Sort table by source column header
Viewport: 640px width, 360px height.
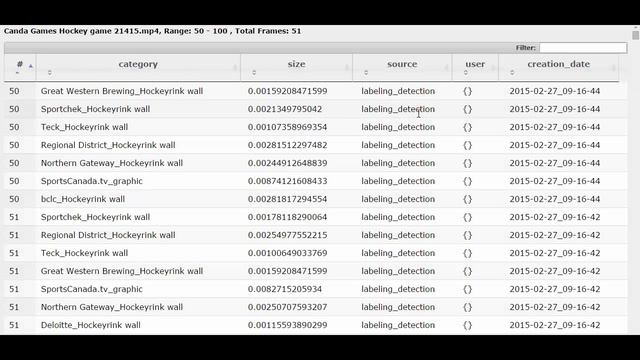[402, 67]
